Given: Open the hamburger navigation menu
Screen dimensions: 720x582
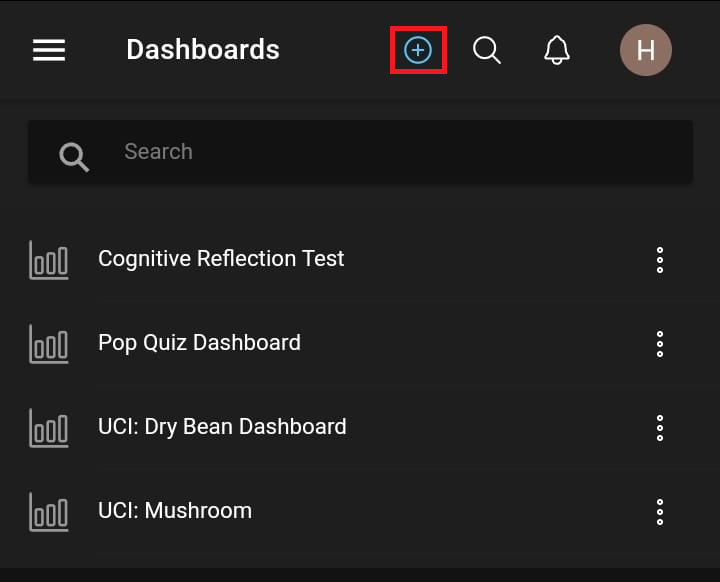Looking at the screenshot, I should (49, 50).
